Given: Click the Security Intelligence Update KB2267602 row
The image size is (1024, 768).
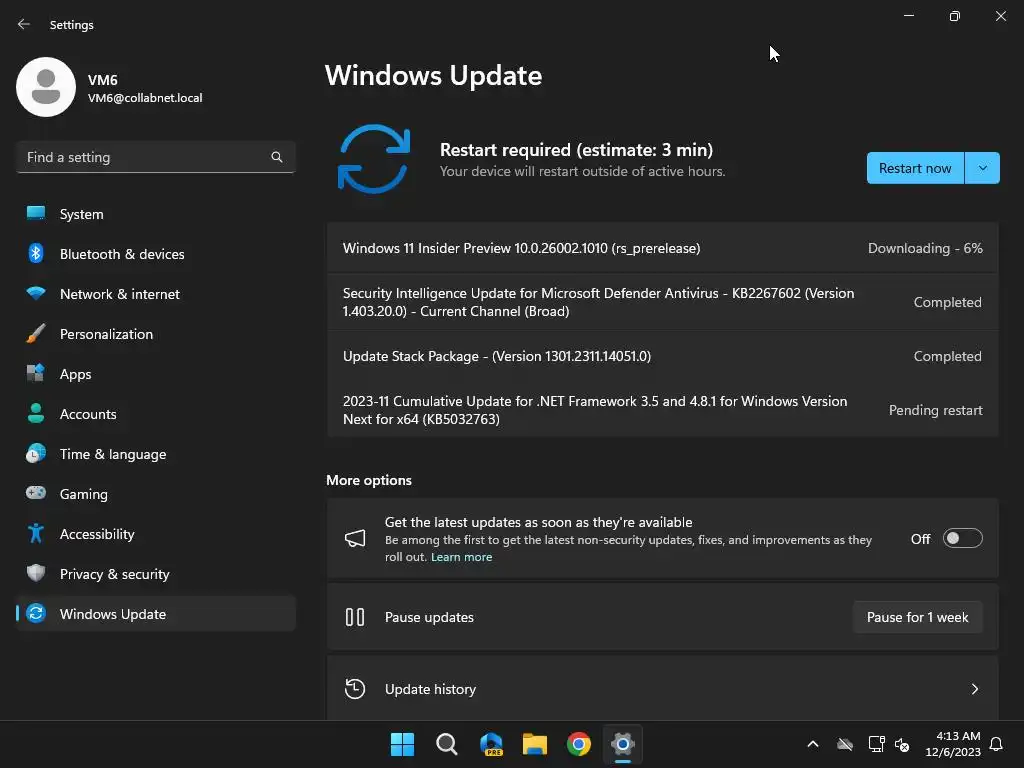Looking at the screenshot, I should tap(663, 302).
